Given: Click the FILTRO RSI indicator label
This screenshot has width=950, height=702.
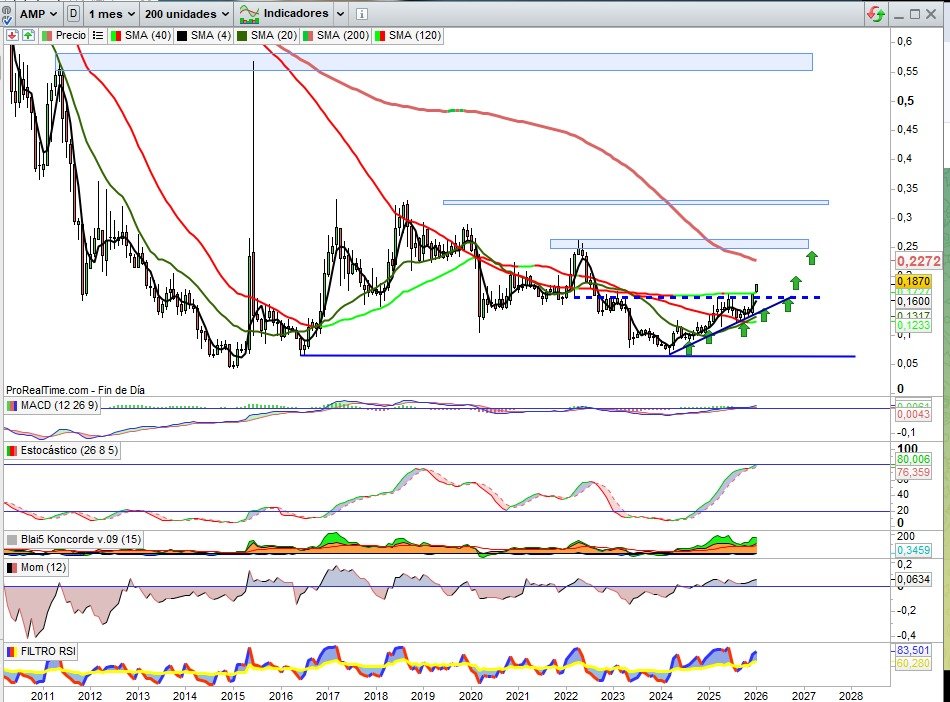Looking at the screenshot, I should [x=48, y=652].
